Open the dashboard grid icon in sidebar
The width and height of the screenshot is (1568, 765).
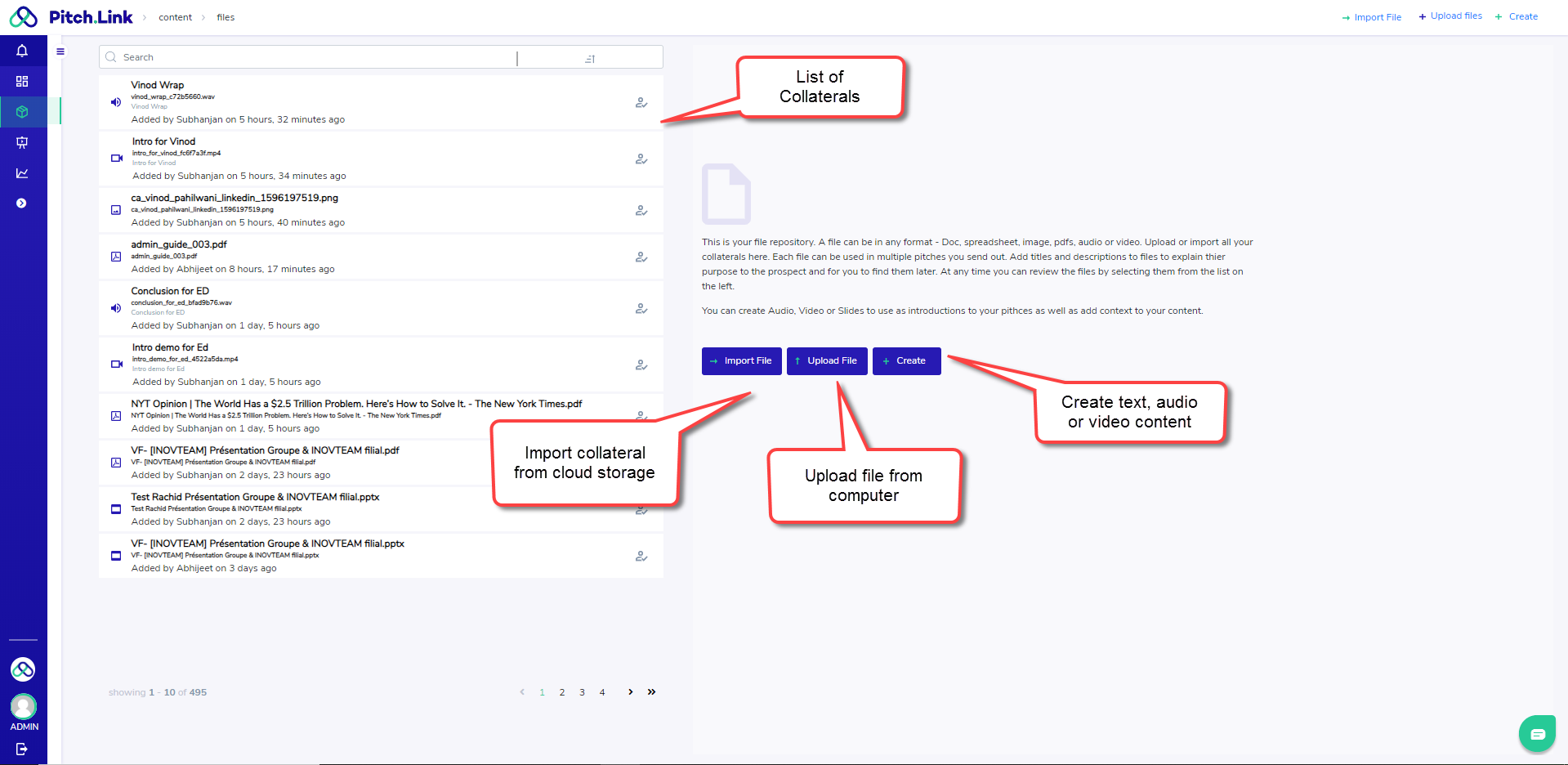click(x=22, y=81)
